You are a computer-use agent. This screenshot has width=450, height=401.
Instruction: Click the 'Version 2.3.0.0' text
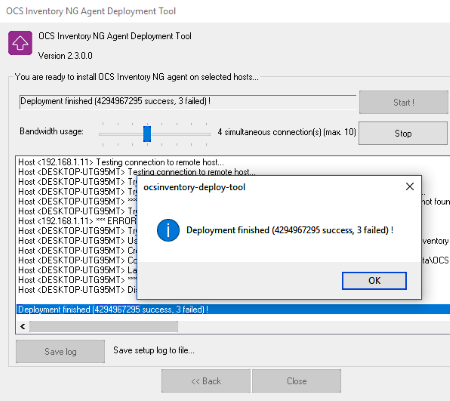click(65, 56)
